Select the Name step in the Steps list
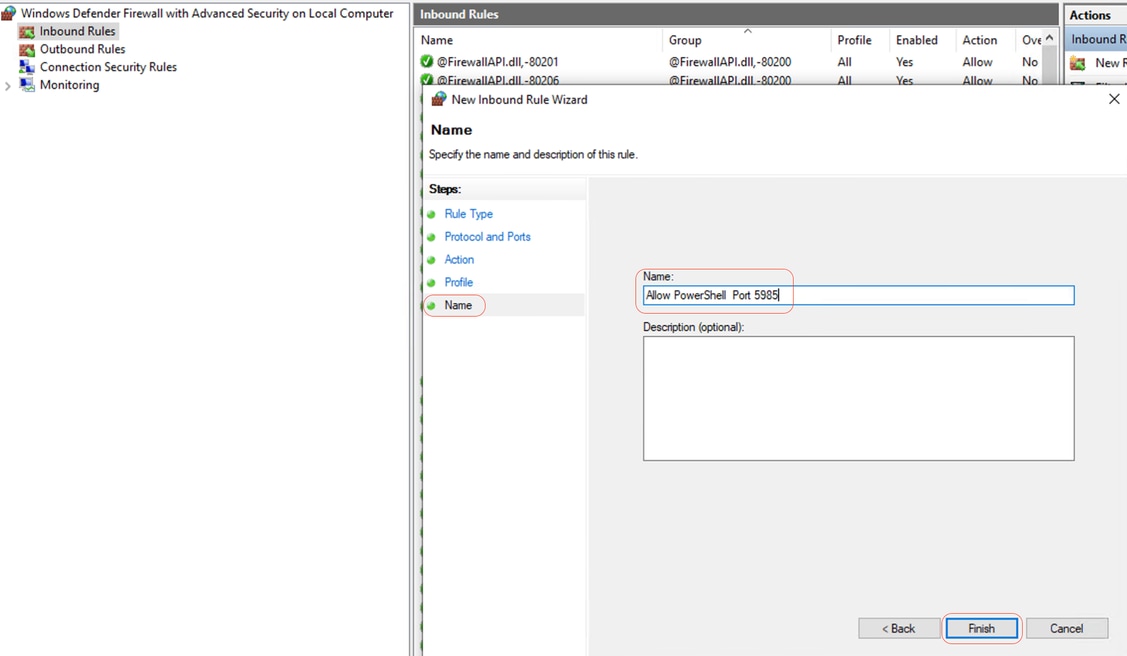This screenshot has height=656, width=1127. [458, 305]
